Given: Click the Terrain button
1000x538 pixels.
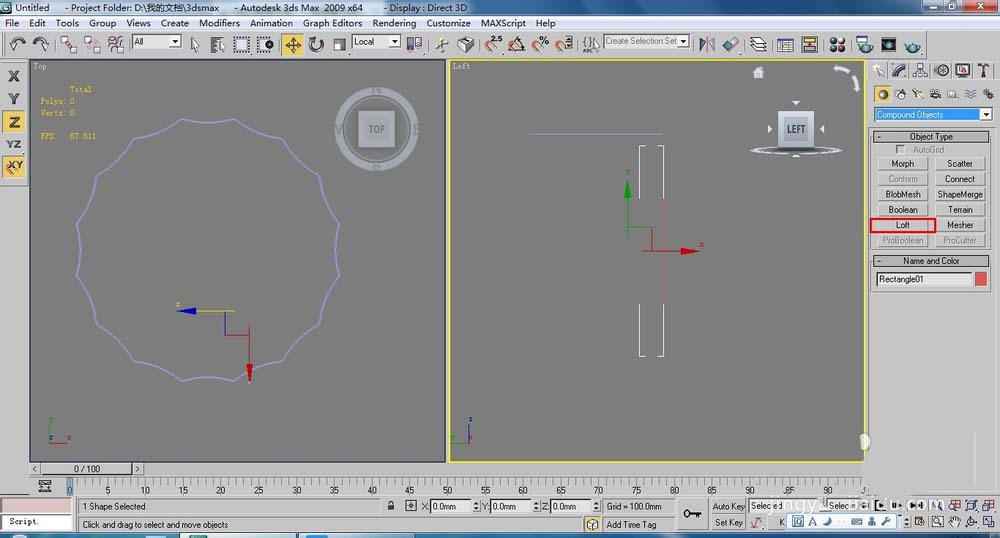Looking at the screenshot, I should [x=960, y=210].
